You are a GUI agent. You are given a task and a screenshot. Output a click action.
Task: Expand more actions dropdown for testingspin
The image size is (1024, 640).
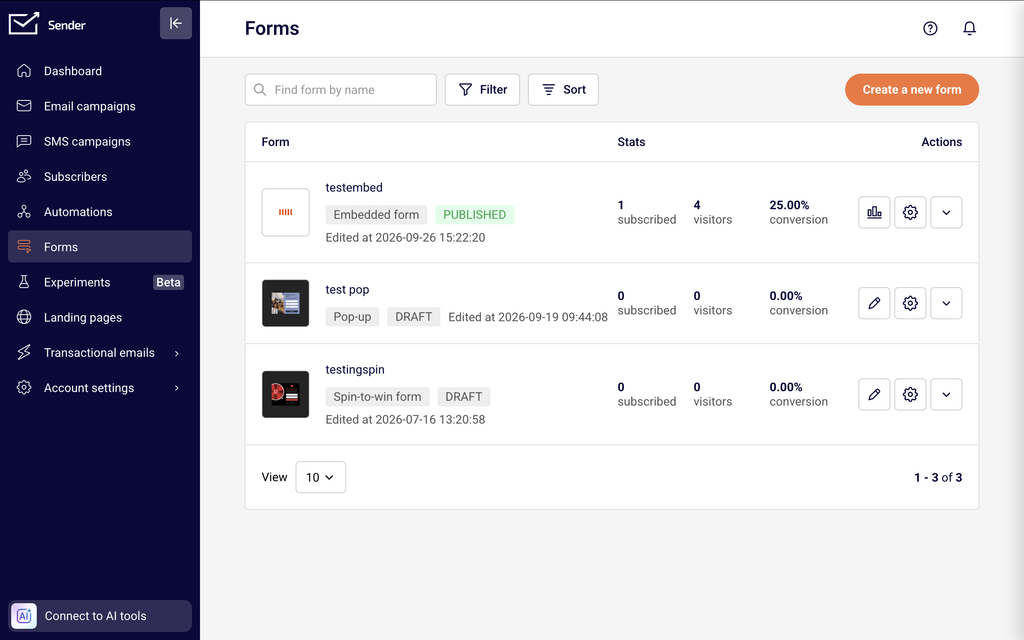coord(946,394)
